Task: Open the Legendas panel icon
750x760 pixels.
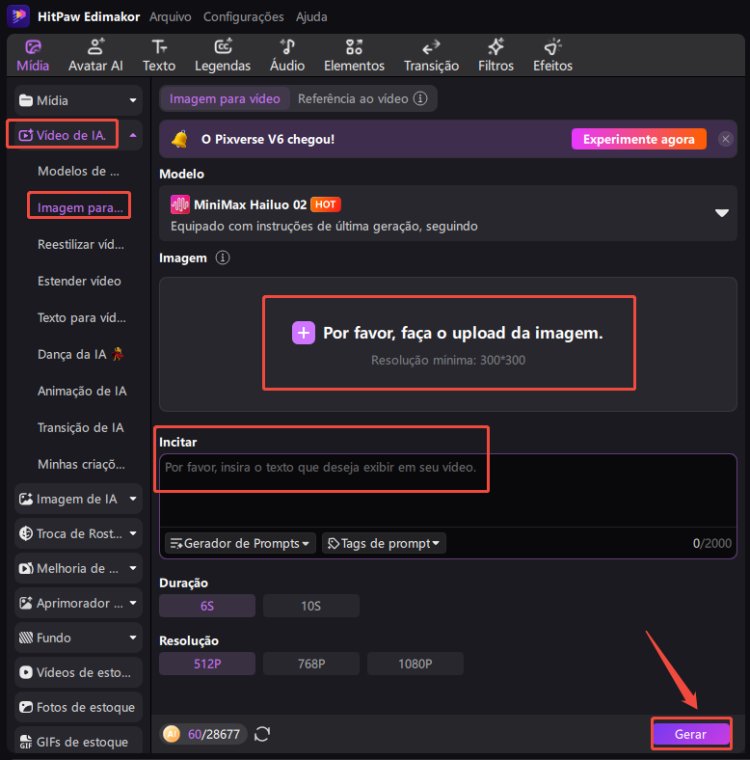Action: point(223,47)
